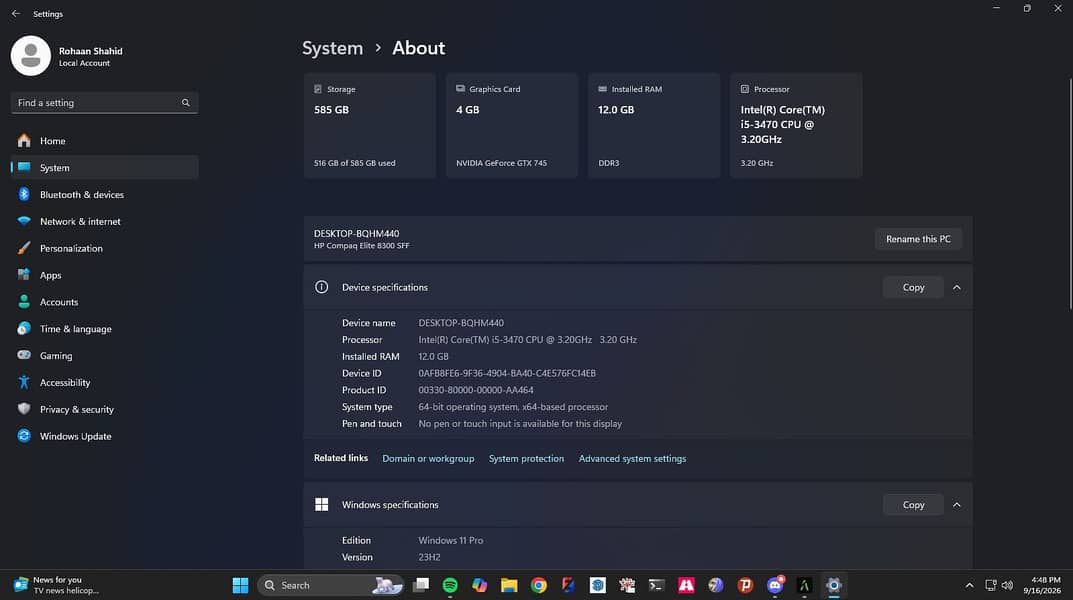Open Accounts settings
1073x600 pixels.
(105, 302)
